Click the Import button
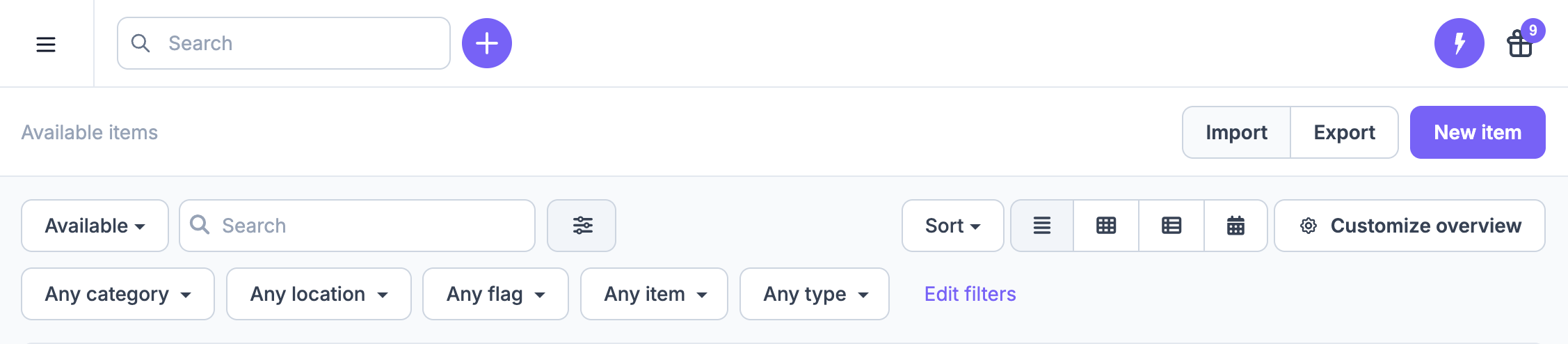This screenshot has width=1568, height=344. pos(1236,132)
